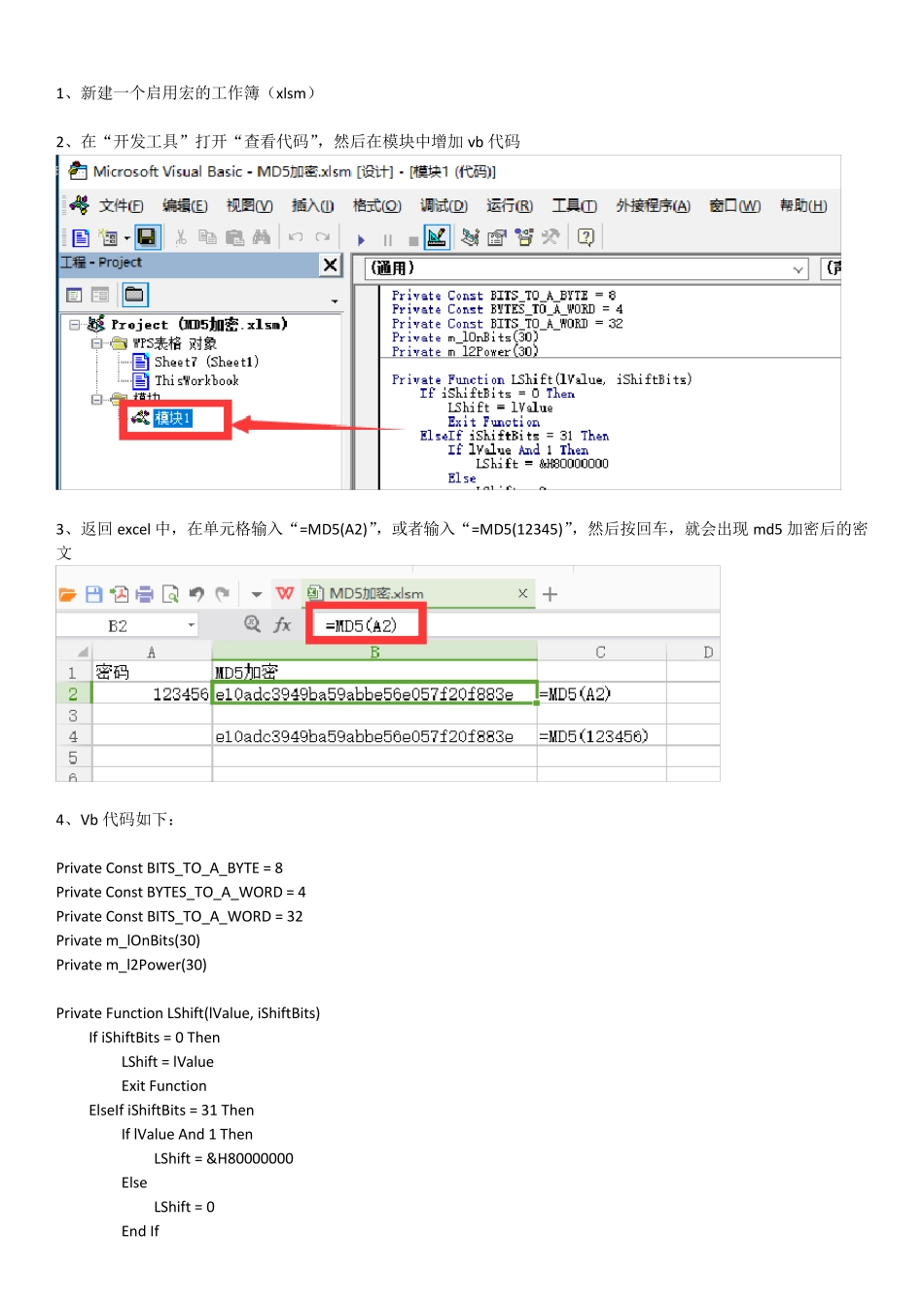
Task: Click cell C4 containing =MD5(123456)
Action: coord(601,736)
